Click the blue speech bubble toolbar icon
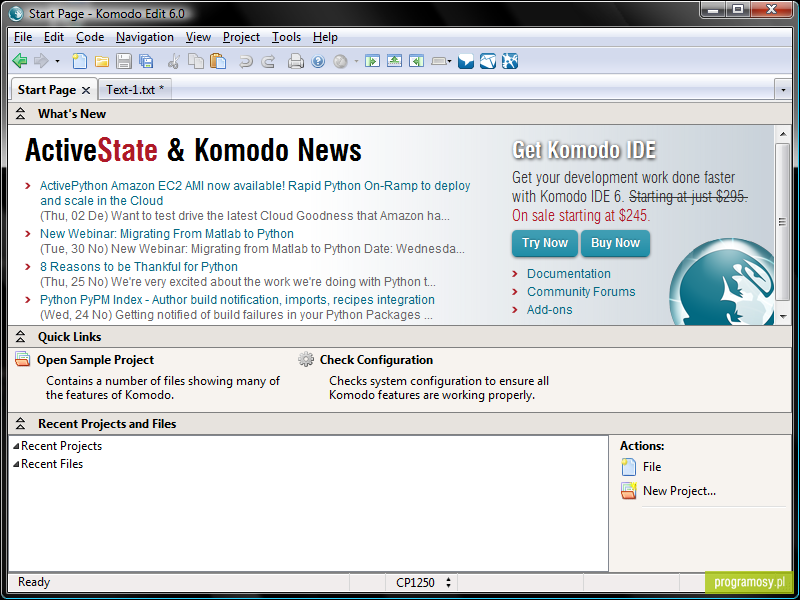The width and height of the screenshot is (800, 600). tap(466, 61)
